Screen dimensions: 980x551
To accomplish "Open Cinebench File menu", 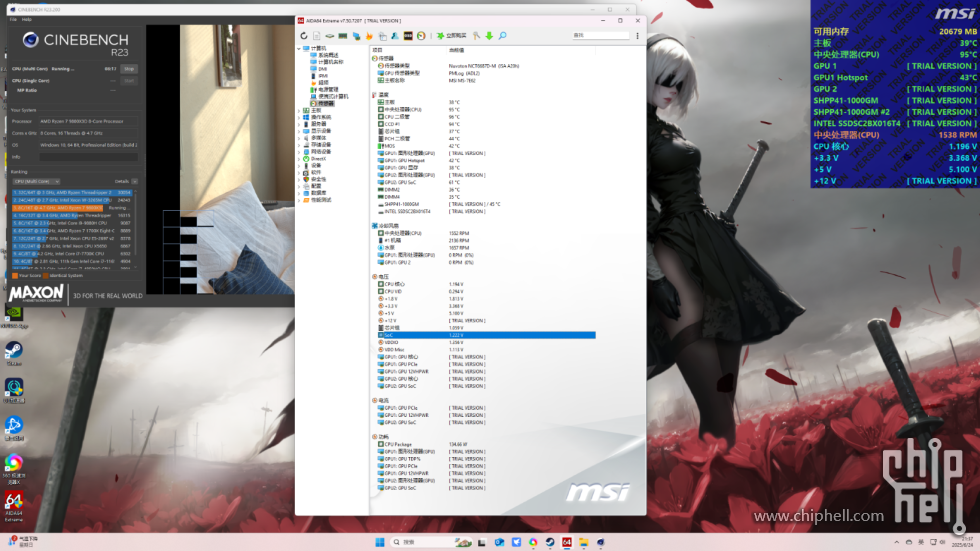I will pyautogui.click(x=13, y=19).
